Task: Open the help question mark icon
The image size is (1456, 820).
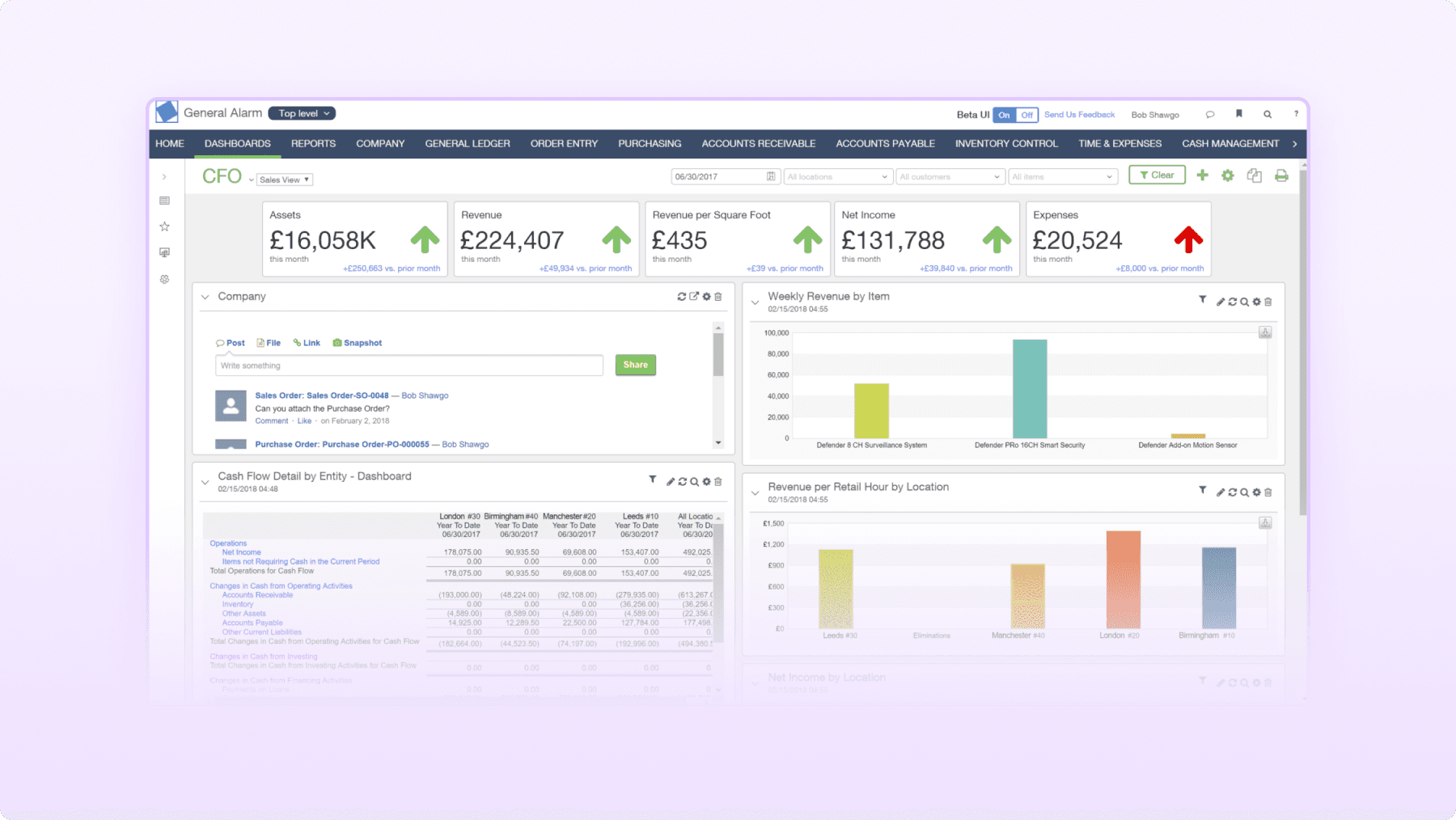Action: 1296,114
